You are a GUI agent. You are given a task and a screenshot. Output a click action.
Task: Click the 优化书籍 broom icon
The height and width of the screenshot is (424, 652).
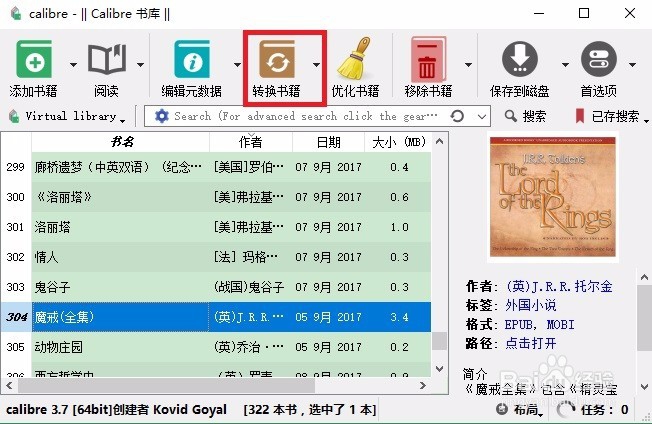point(354,58)
